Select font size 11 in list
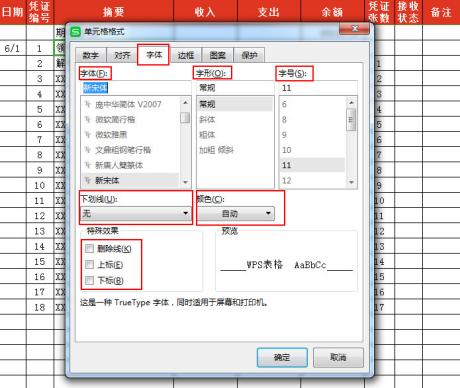The image size is (460, 388). pyautogui.click(x=312, y=165)
